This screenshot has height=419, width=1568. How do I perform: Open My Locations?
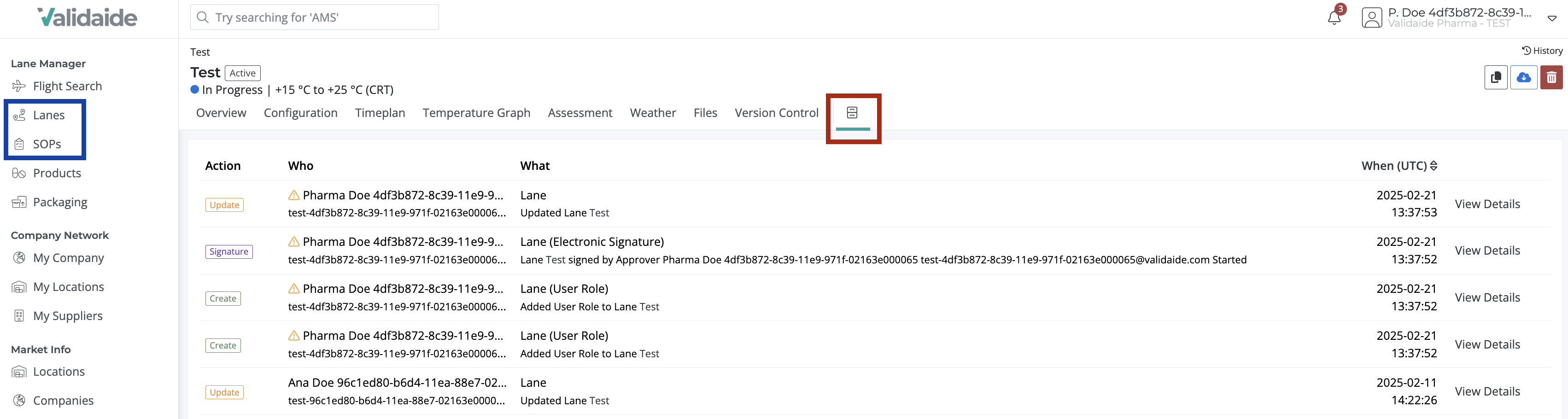coord(68,286)
